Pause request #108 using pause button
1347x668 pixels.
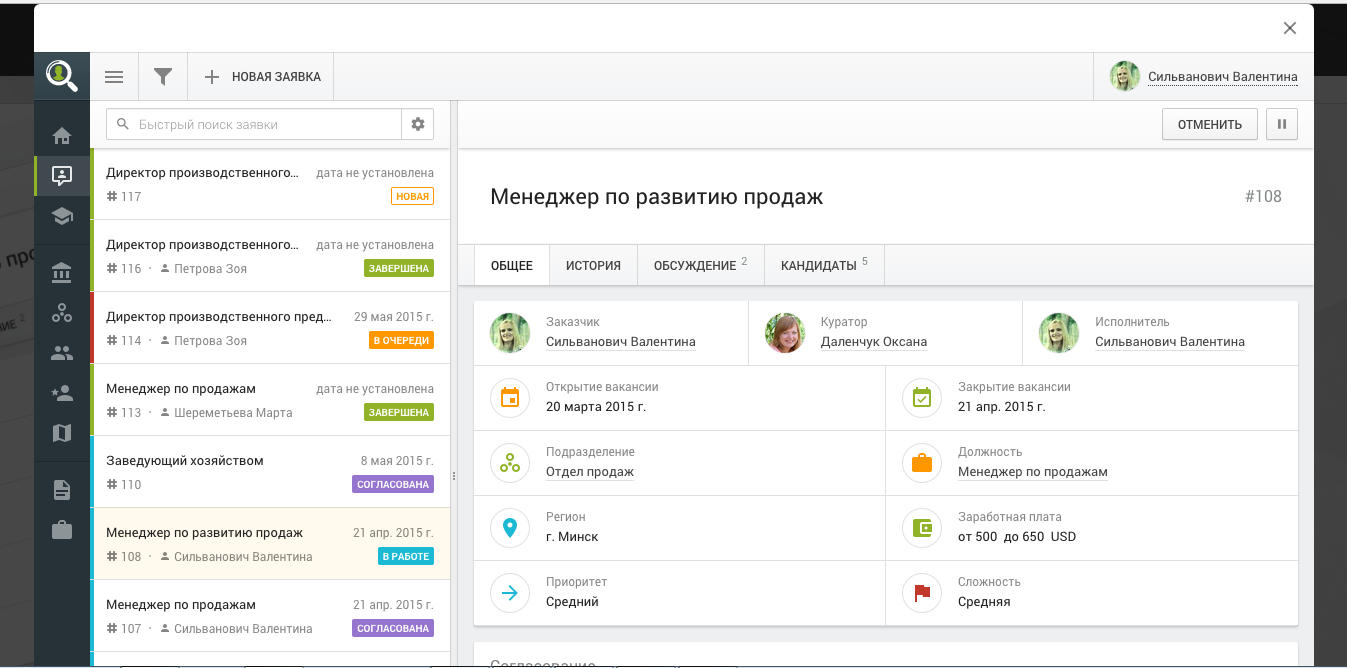[1282, 123]
